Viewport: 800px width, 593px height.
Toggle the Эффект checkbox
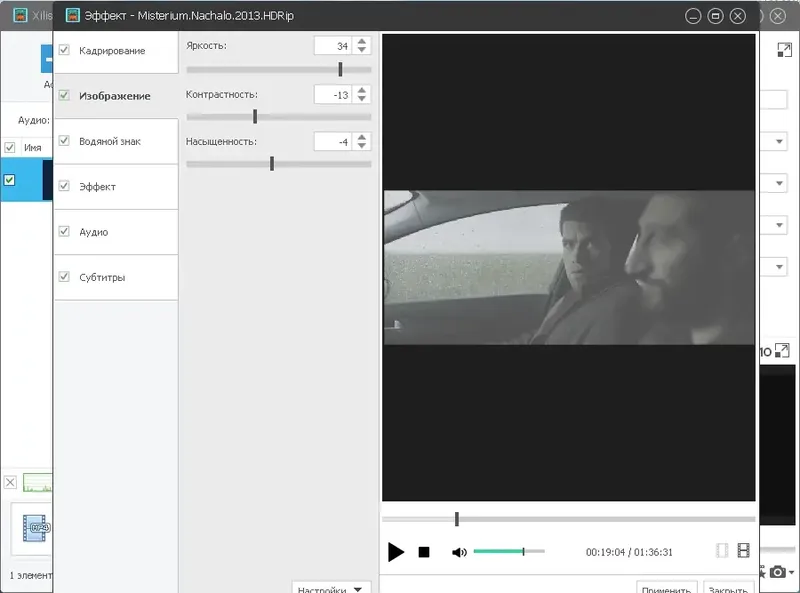tap(64, 186)
